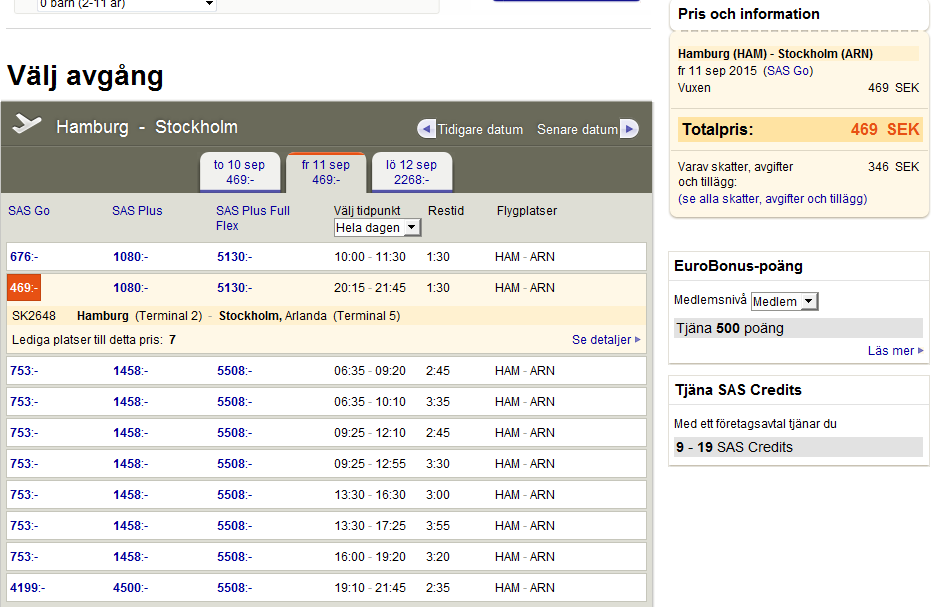Open Se detaljer for flight SK2648
Image resolution: width=932 pixels, height=607 pixels.
click(606, 339)
